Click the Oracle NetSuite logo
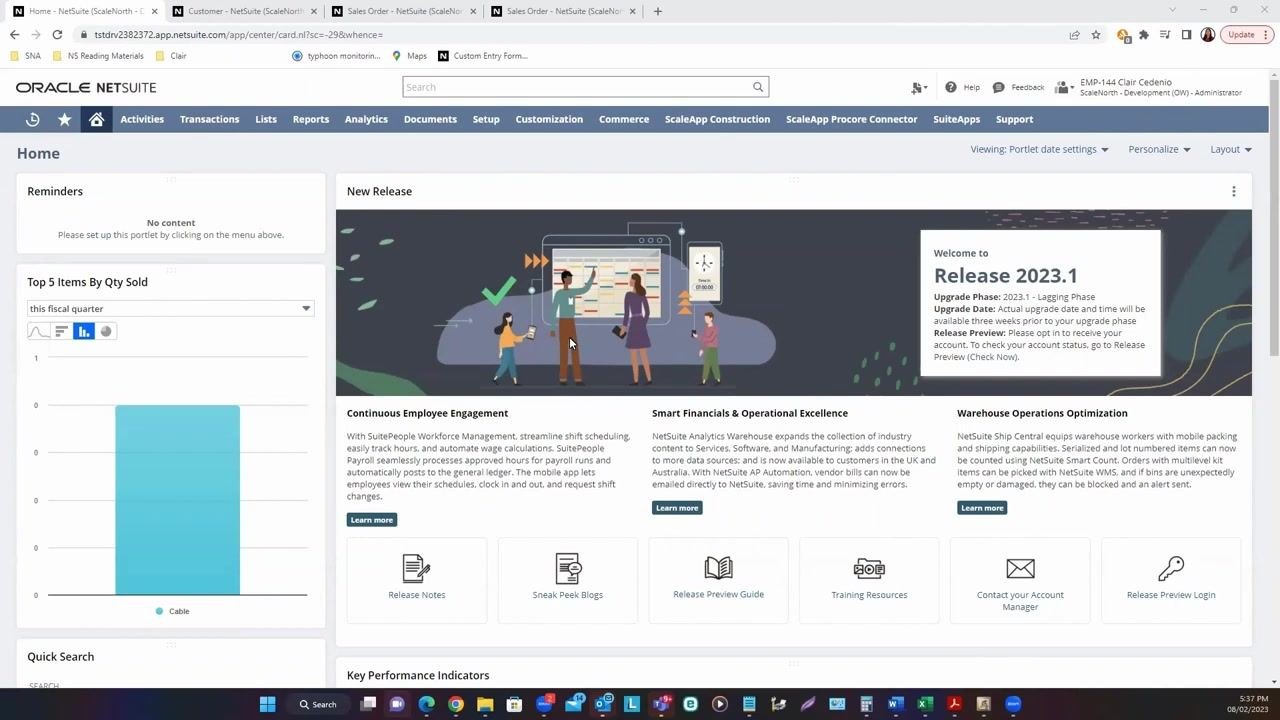The image size is (1280, 720). tap(86, 87)
